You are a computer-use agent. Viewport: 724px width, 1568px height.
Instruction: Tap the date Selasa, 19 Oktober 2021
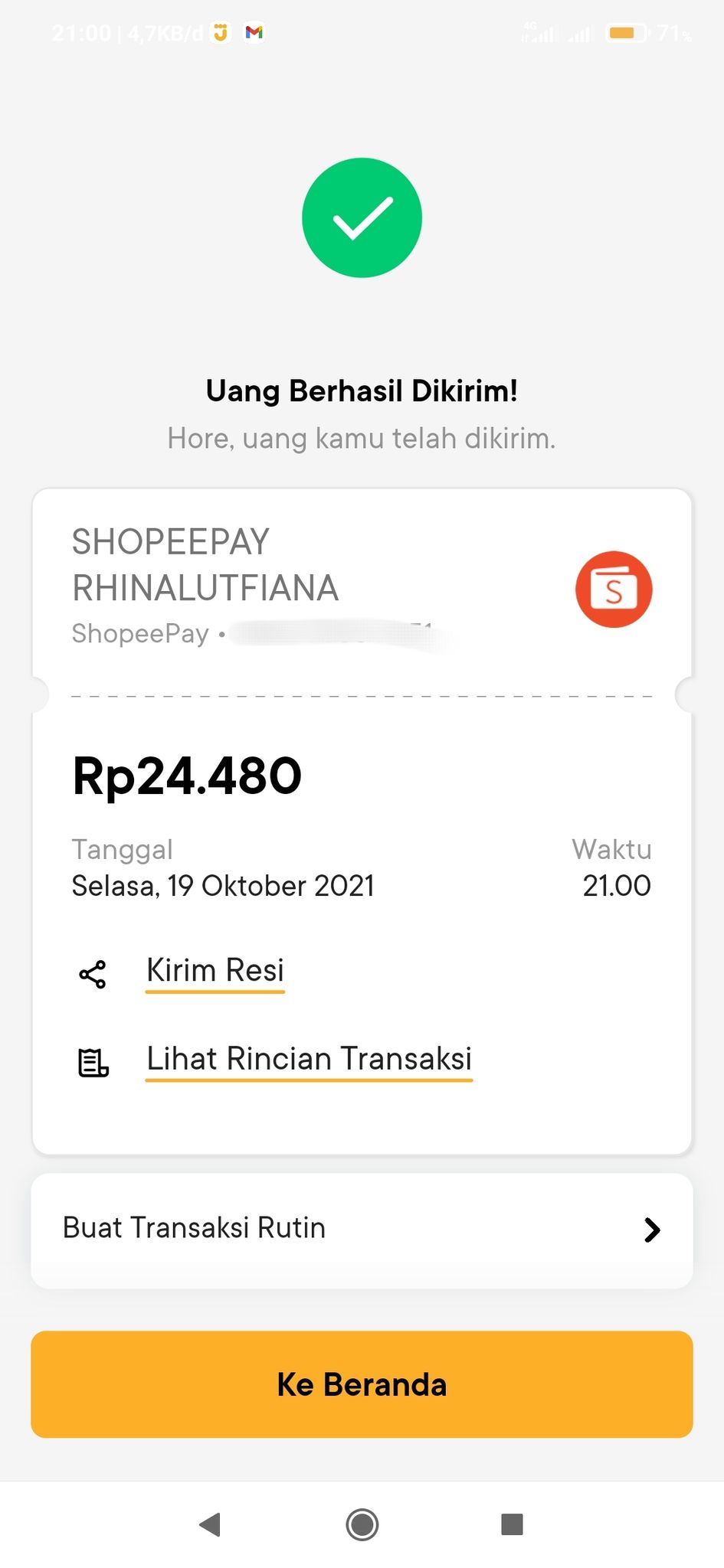(x=223, y=886)
